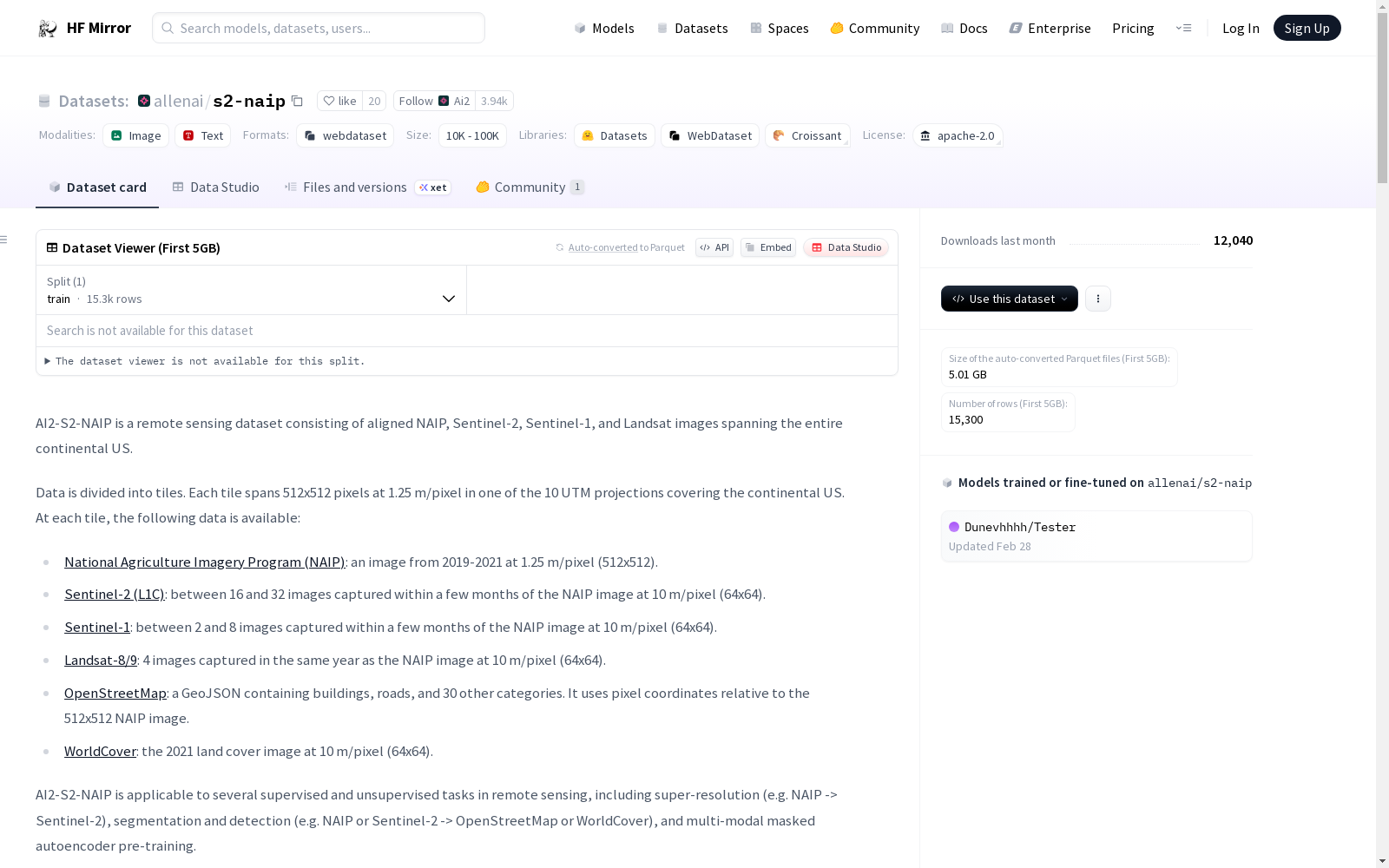Open the Datasets nav item

pyautogui.click(x=692, y=28)
